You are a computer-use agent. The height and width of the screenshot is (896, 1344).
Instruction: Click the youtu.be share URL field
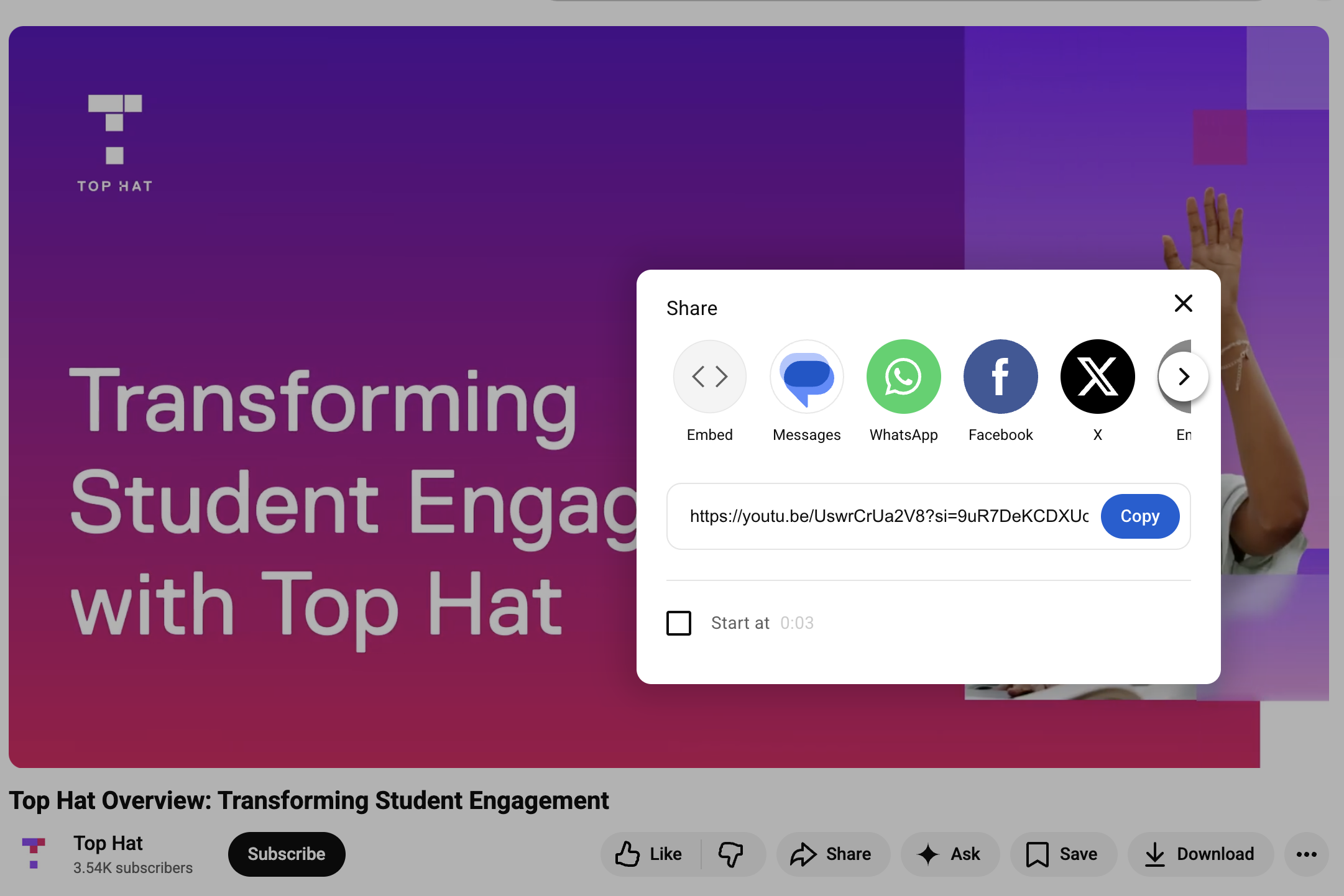889,516
